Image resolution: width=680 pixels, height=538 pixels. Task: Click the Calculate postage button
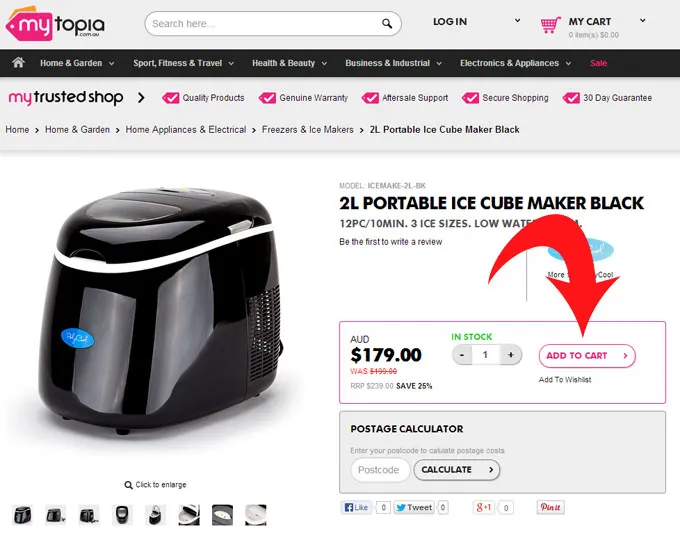click(457, 470)
